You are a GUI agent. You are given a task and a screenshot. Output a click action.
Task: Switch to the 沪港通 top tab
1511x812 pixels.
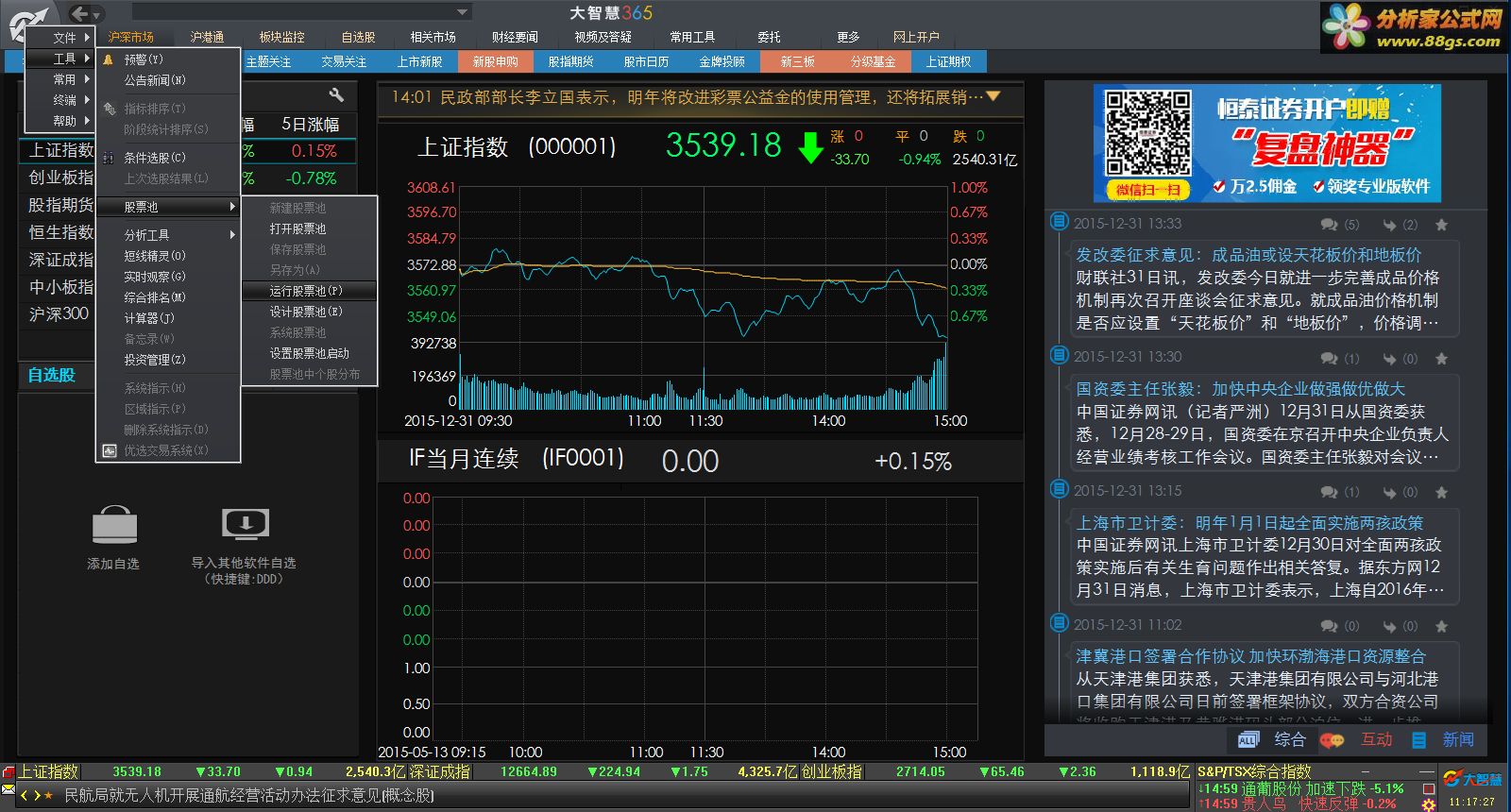pyautogui.click(x=207, y=37)
